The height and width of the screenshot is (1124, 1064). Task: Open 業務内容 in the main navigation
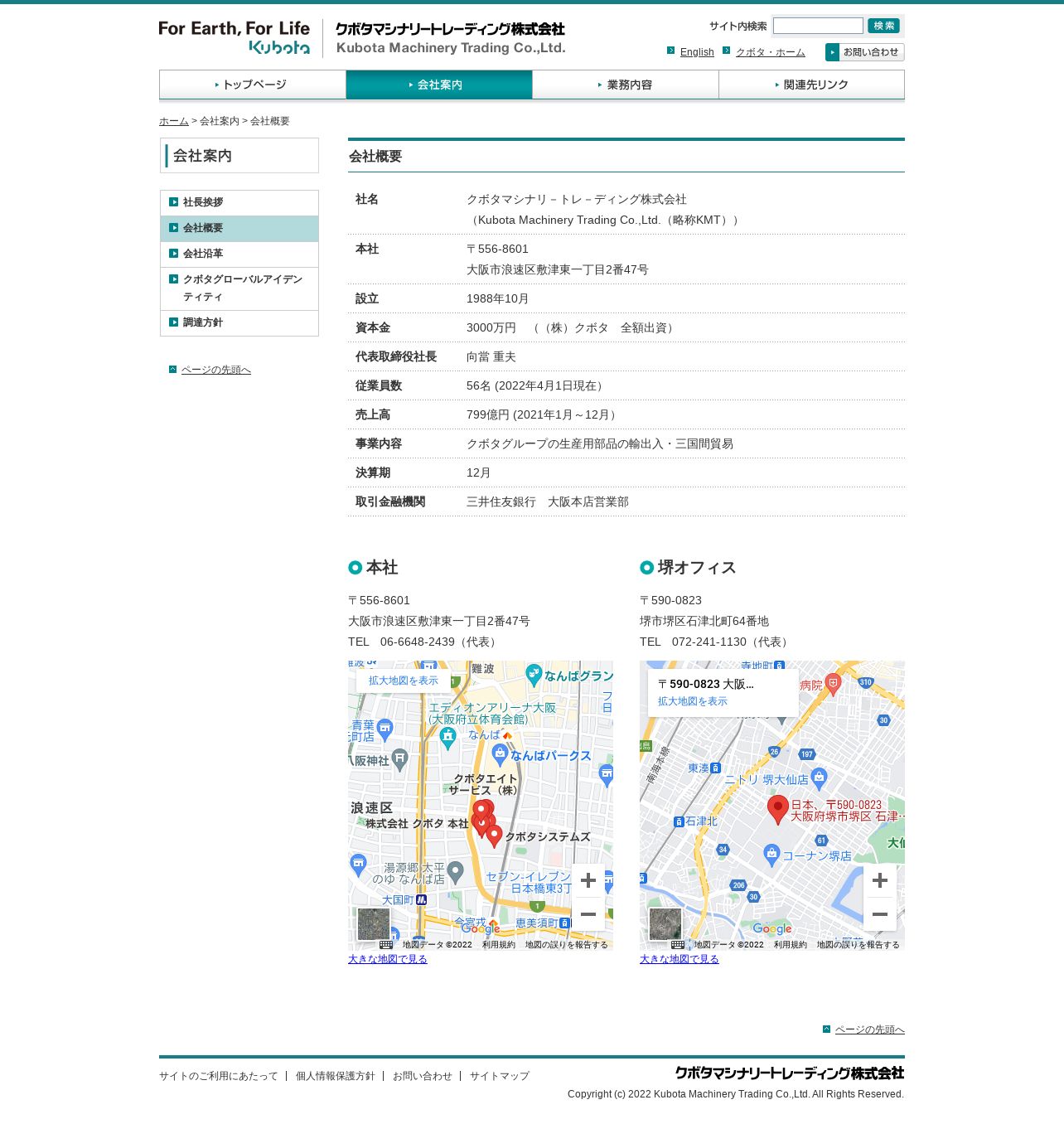click(x=626, y=85)
